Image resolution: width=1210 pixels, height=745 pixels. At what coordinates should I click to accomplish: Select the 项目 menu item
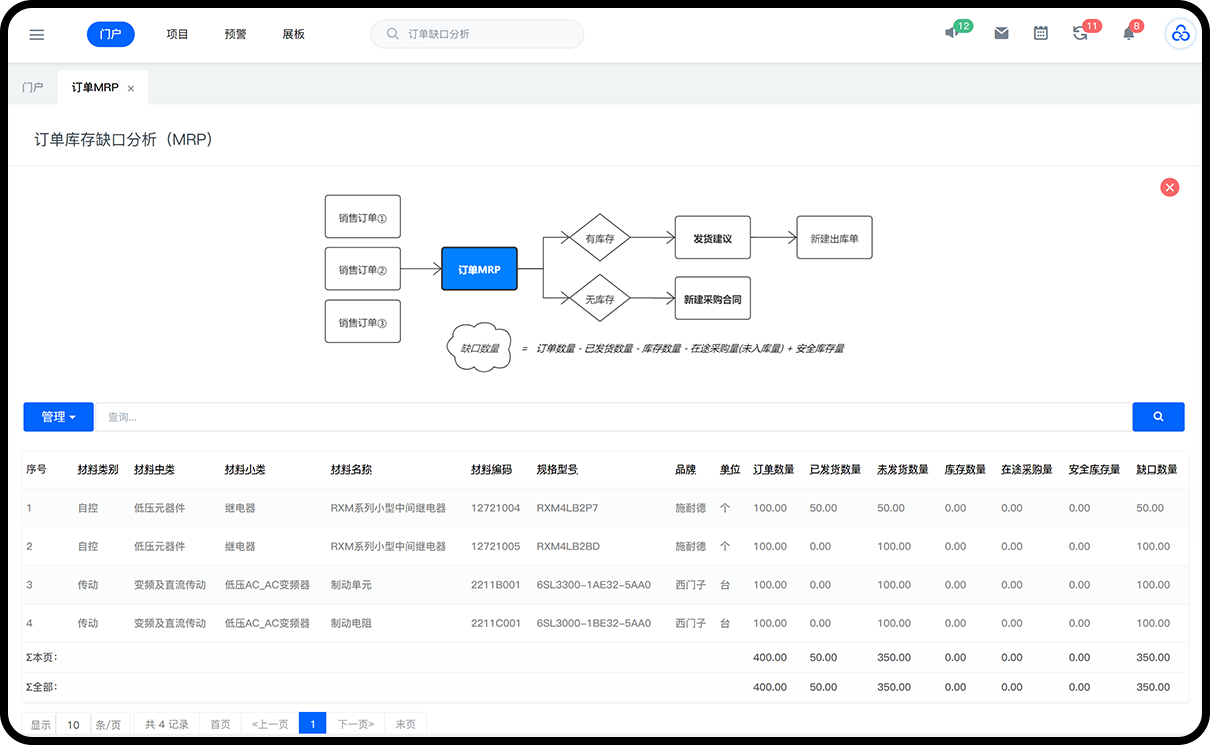pos(177,34)
